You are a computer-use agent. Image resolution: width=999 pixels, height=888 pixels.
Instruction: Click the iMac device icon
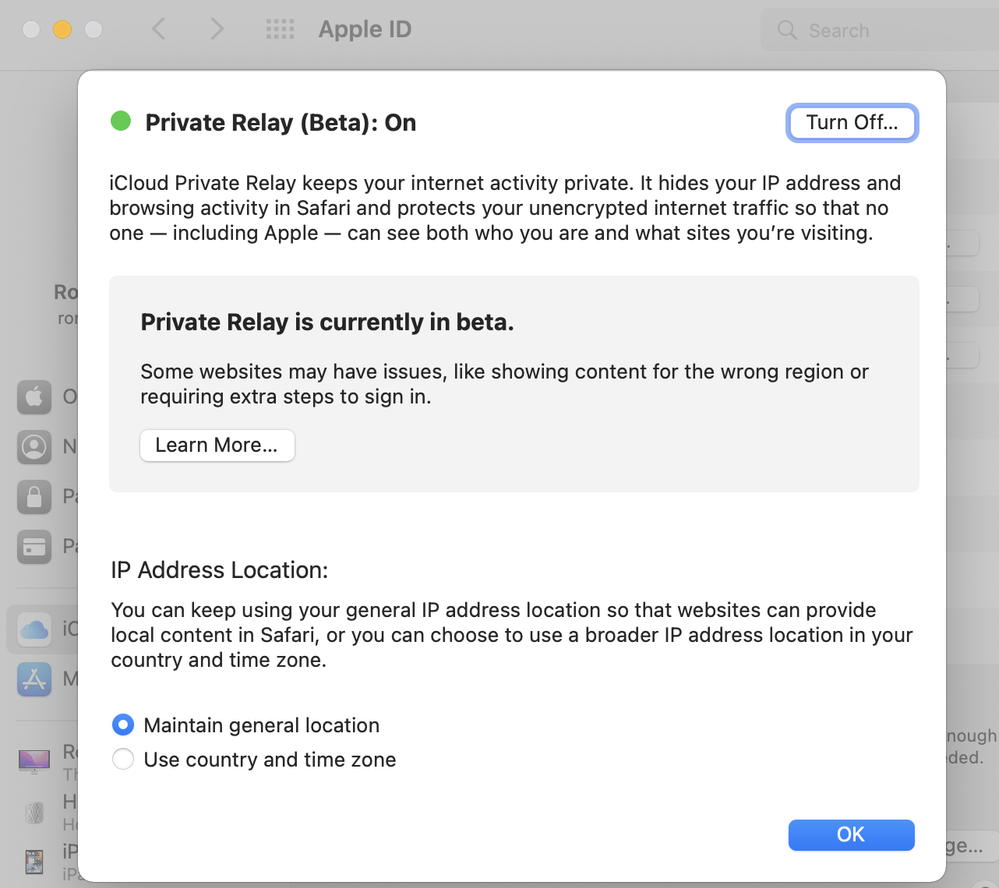coord(34,760)
